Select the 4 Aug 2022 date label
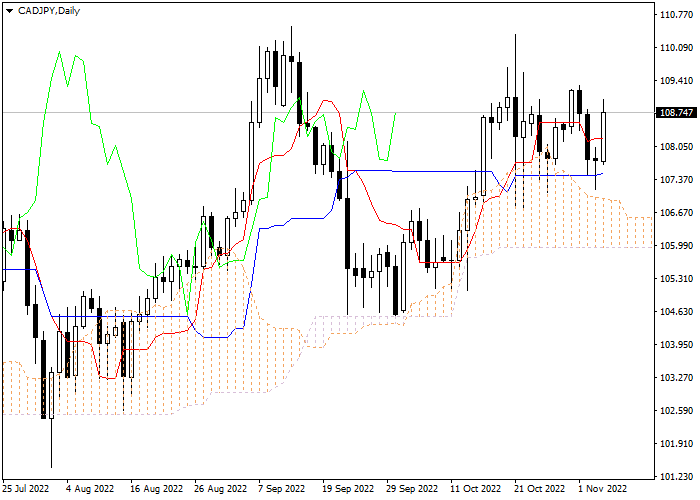 [x=90, y=489]
